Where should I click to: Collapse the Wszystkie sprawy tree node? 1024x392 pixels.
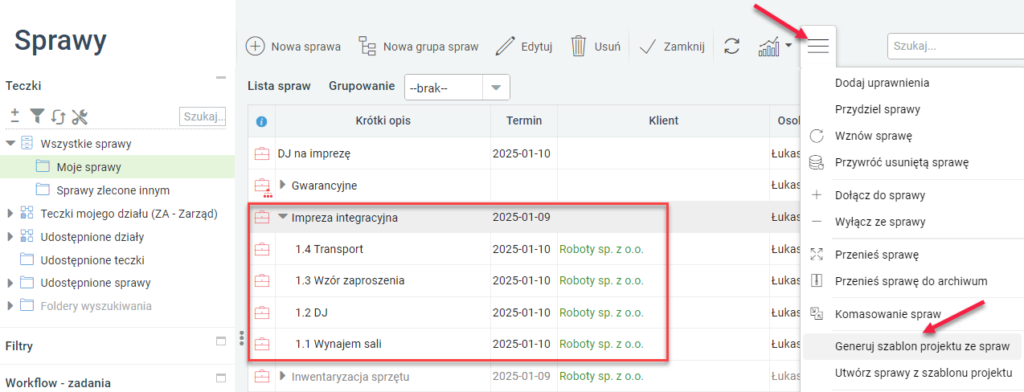point(10,143)
